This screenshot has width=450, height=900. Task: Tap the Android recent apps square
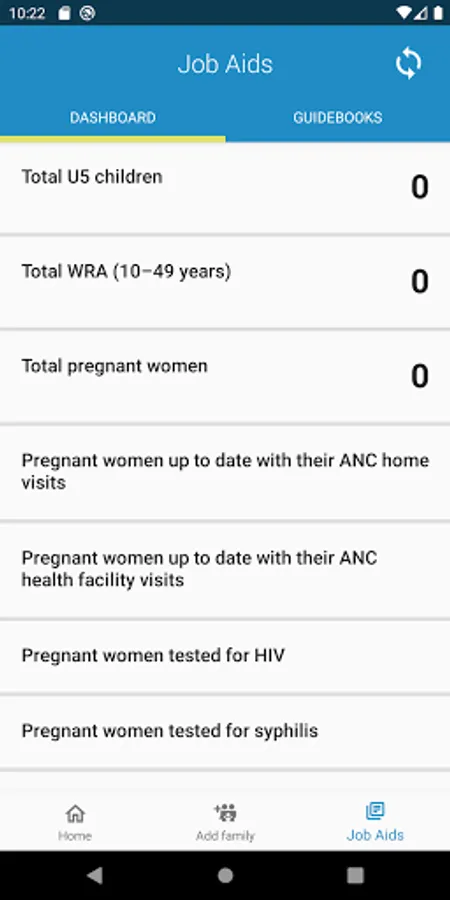coord(355,875)
